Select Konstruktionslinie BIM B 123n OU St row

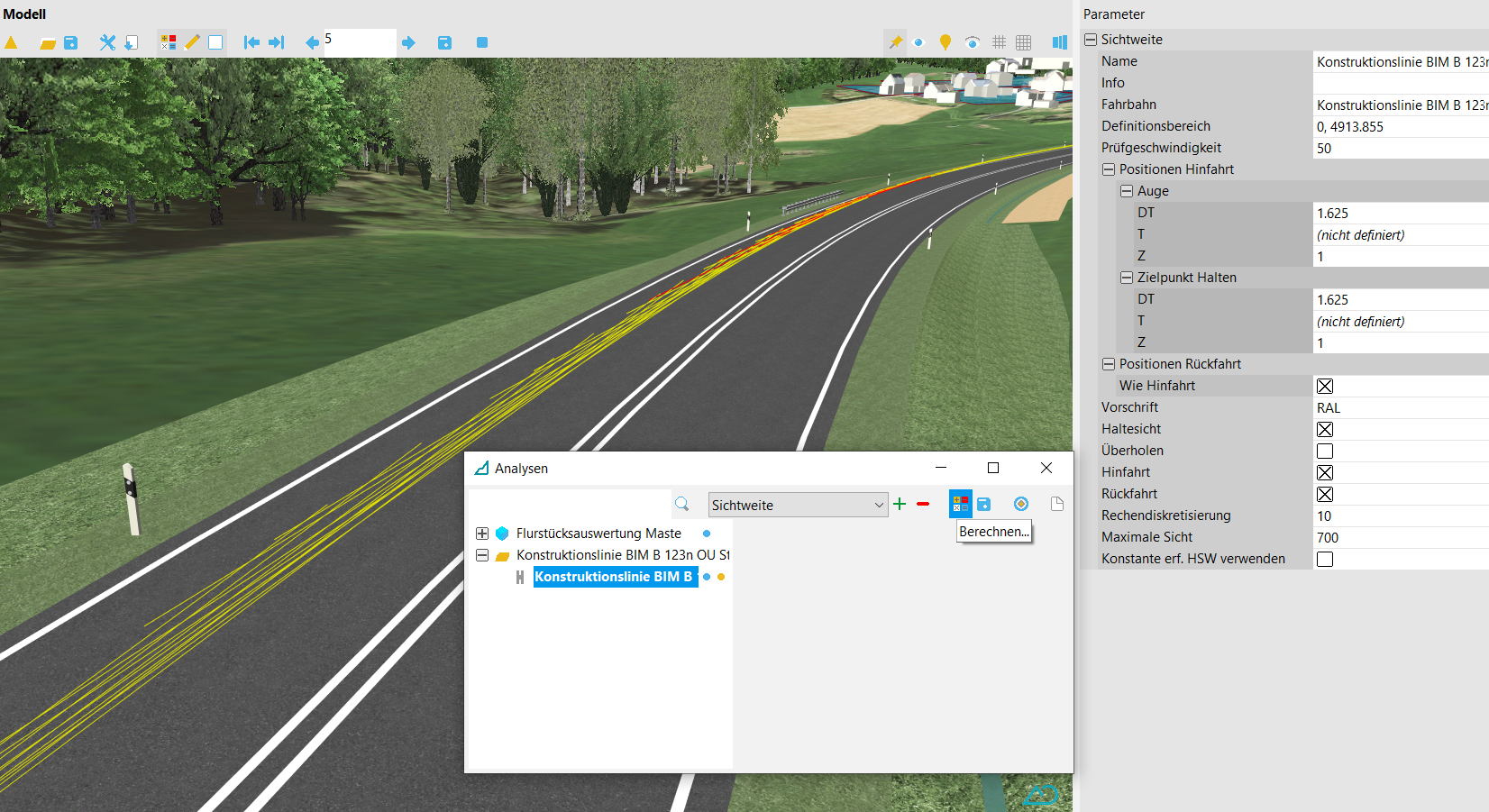pos(623,555)
